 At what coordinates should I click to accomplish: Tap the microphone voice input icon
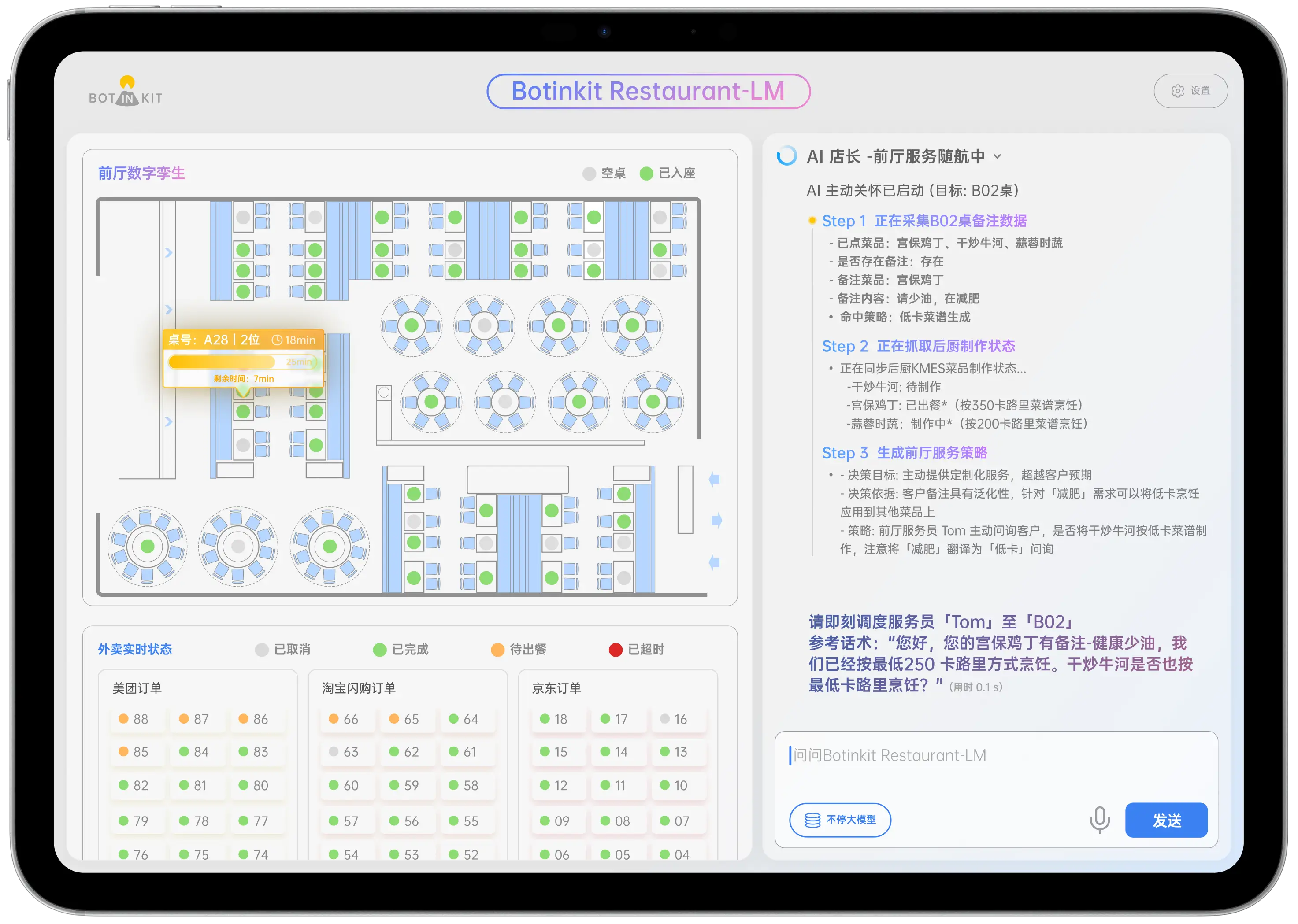(1099, 820)
